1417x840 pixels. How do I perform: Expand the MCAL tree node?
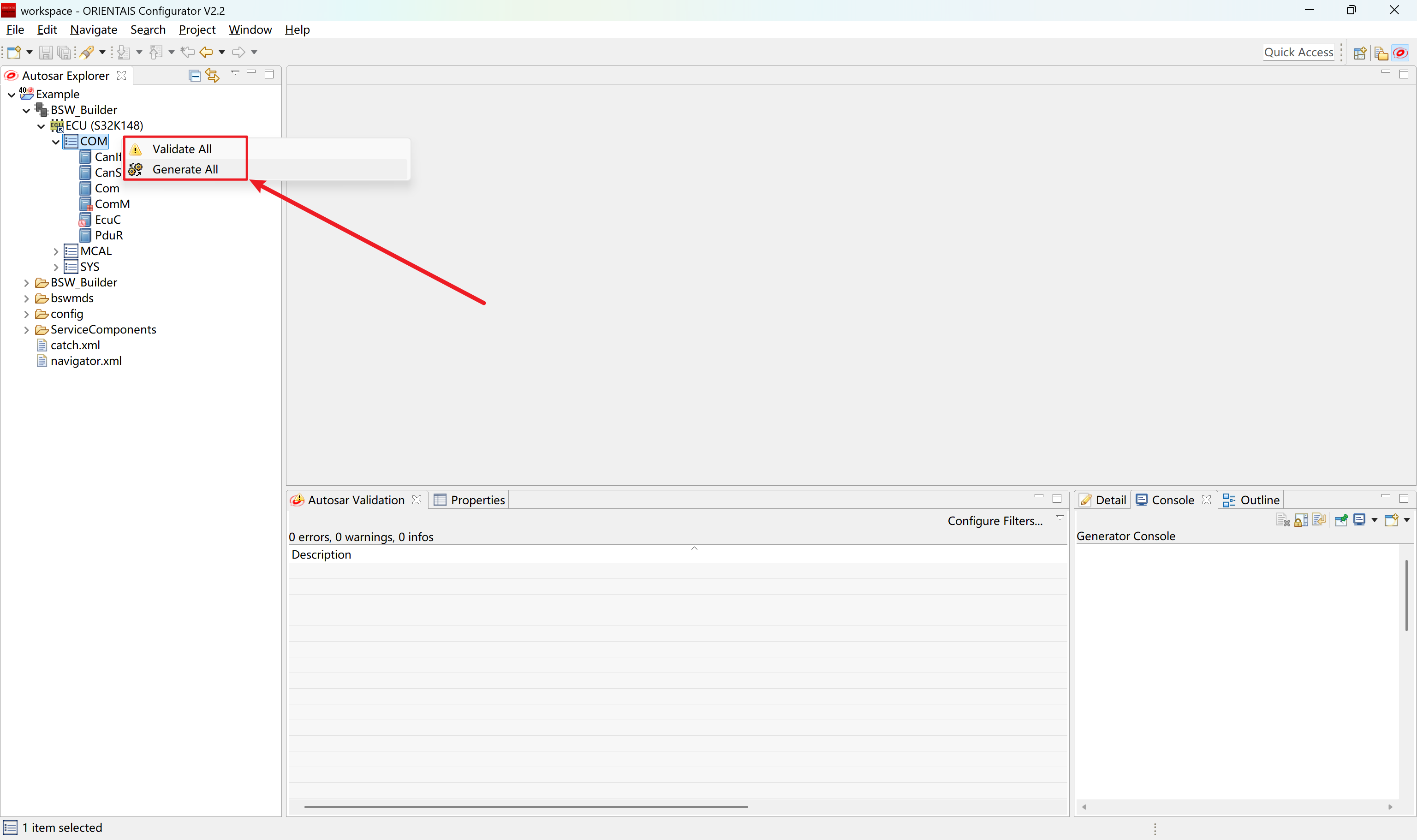[55, 251]
